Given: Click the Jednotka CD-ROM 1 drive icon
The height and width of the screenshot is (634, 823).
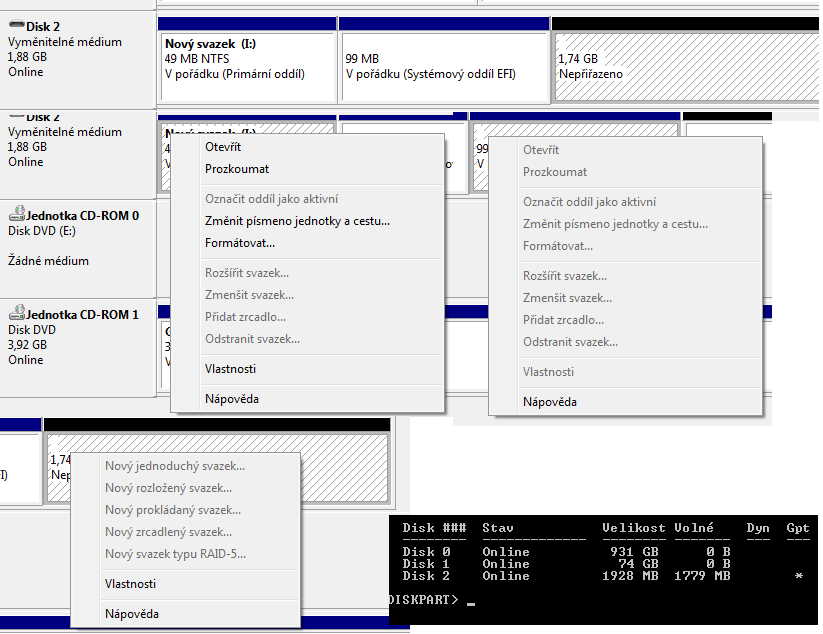Looking at the screenshot, I should coord(15,314).
